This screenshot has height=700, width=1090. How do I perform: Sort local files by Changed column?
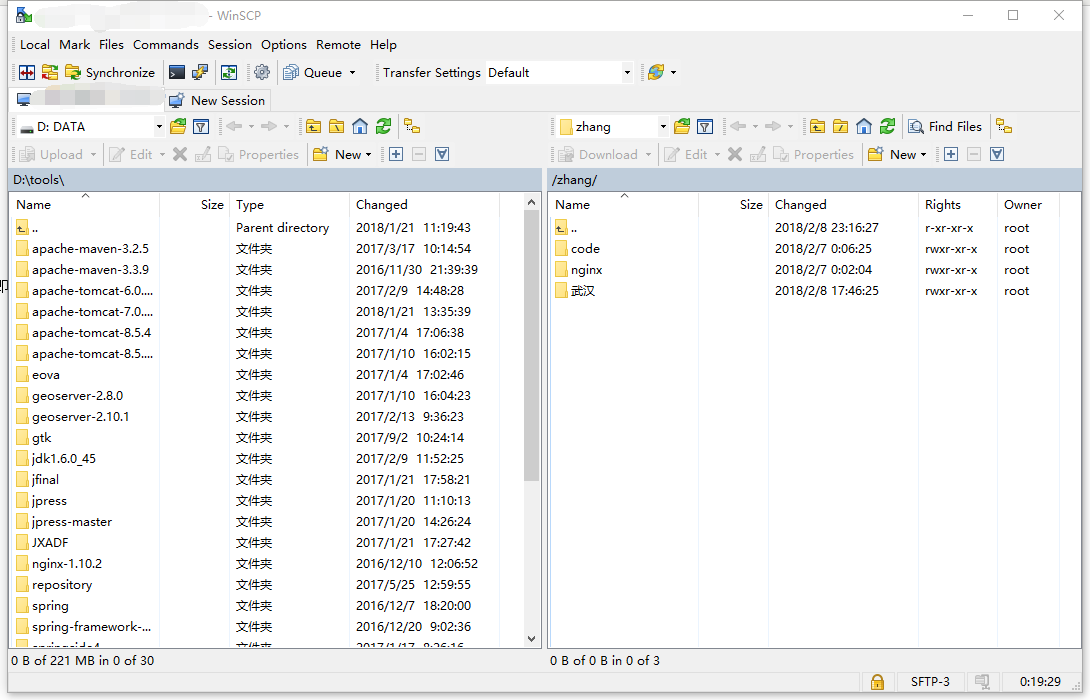pos(424,204)
